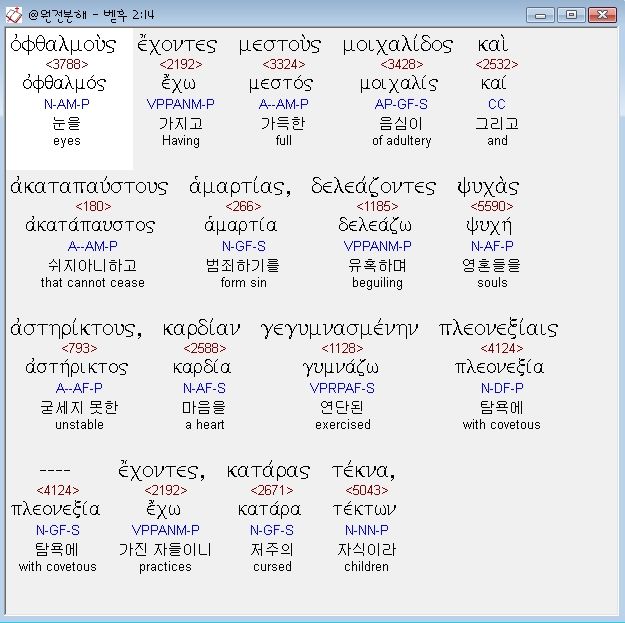Click the gloss 'Having'
This screenshot has height=623, width=625.
pos(181,141)
